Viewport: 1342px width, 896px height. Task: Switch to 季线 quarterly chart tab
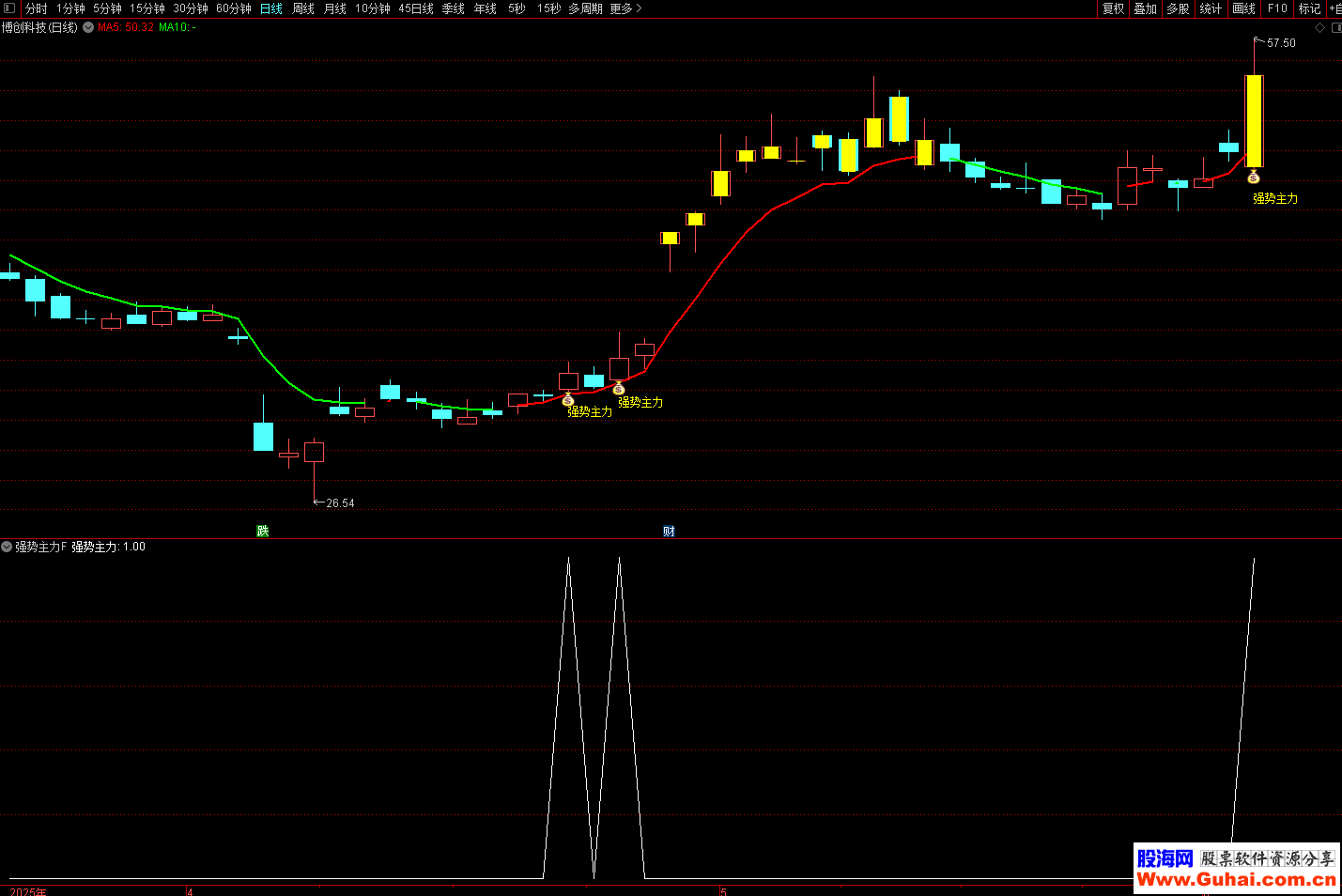point(454,8)
